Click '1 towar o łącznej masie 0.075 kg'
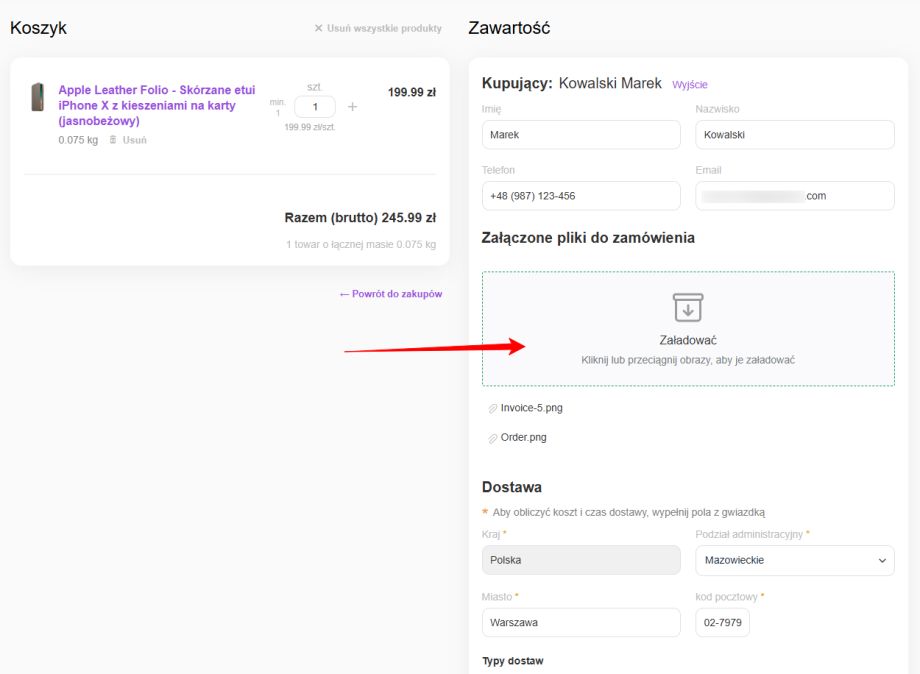 point(361,245)
